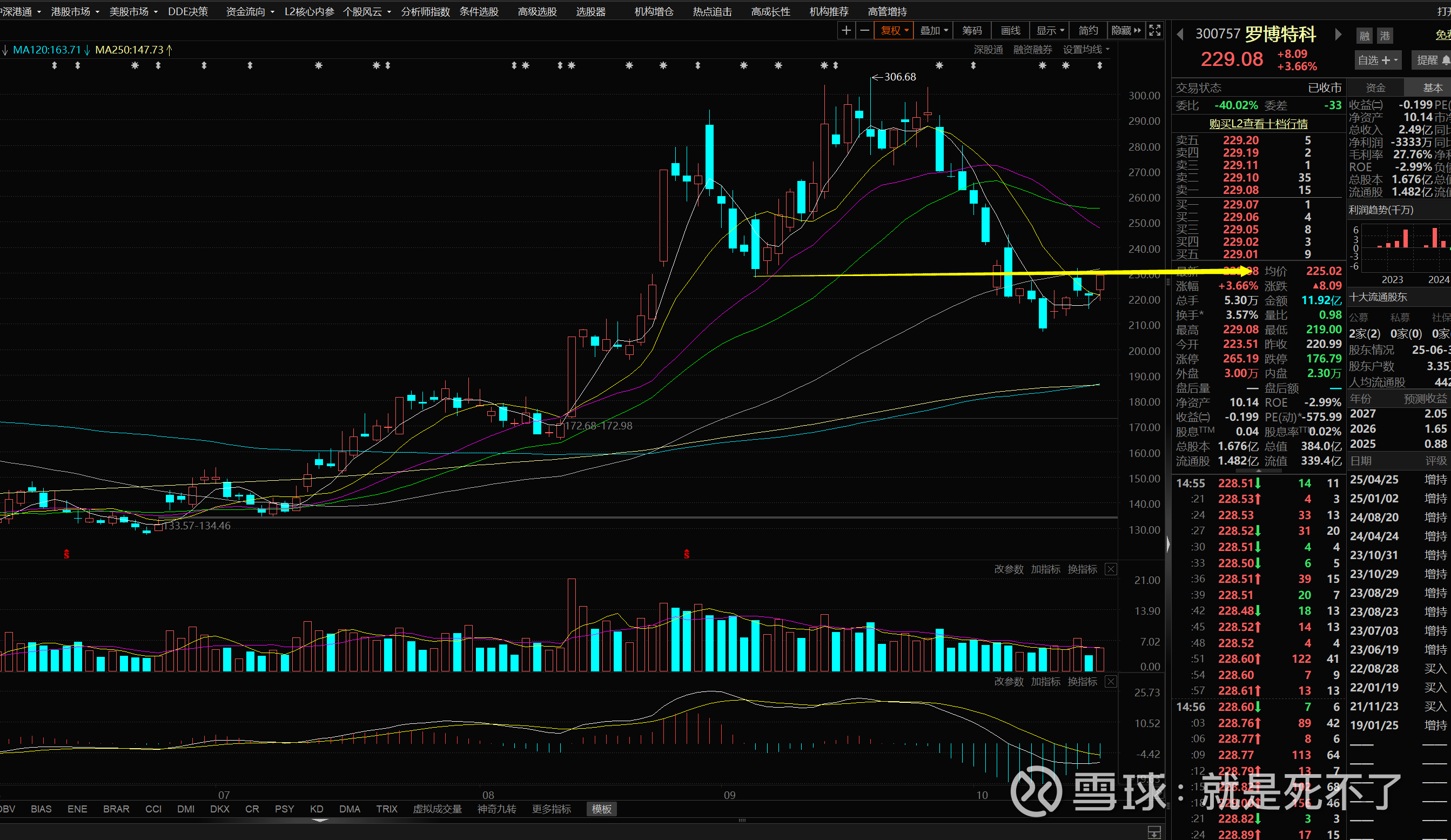Click the zoom in plus icon

[x=846, y=30]
